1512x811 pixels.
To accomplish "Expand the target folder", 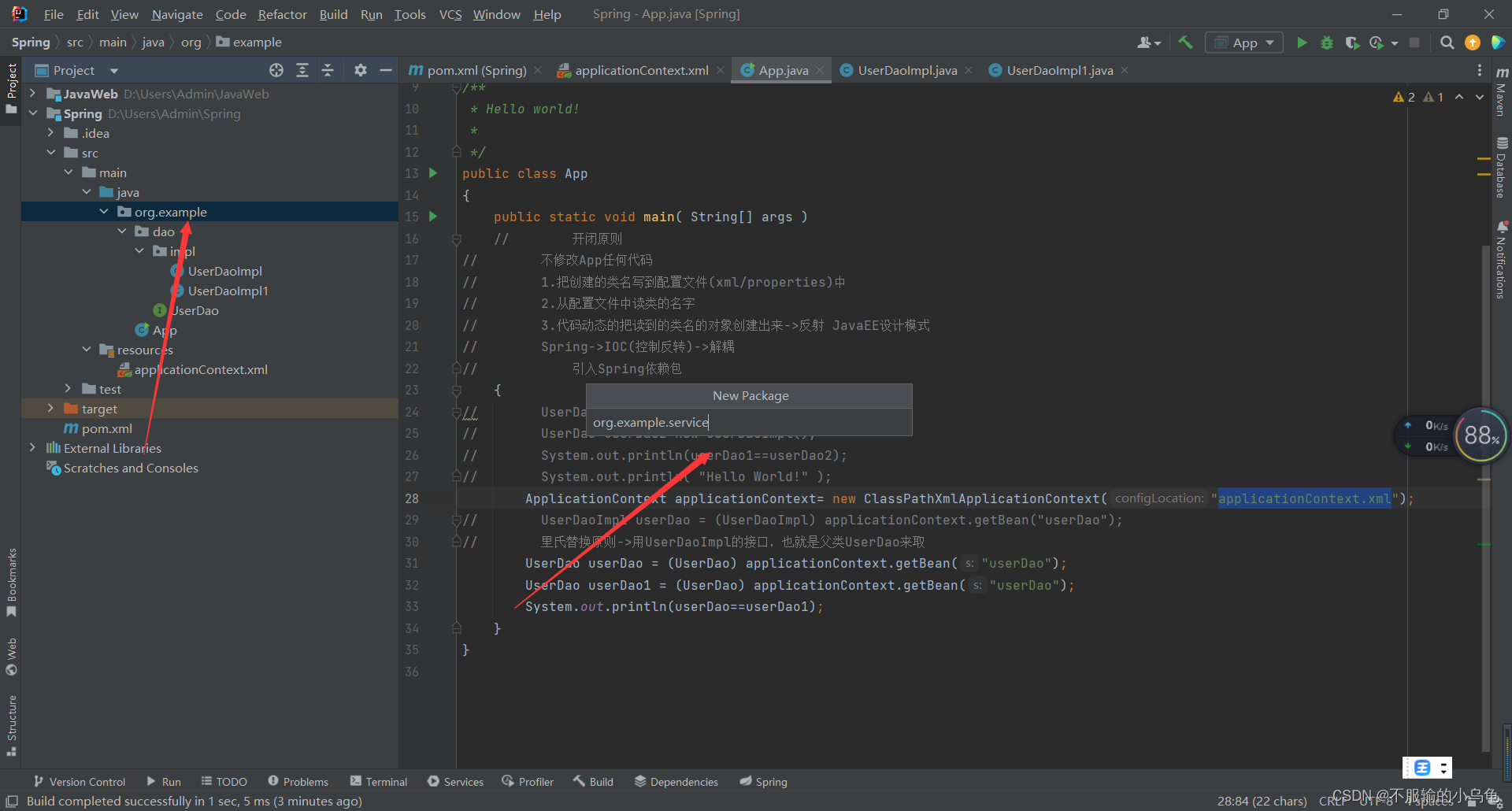I will click(50, 409).
